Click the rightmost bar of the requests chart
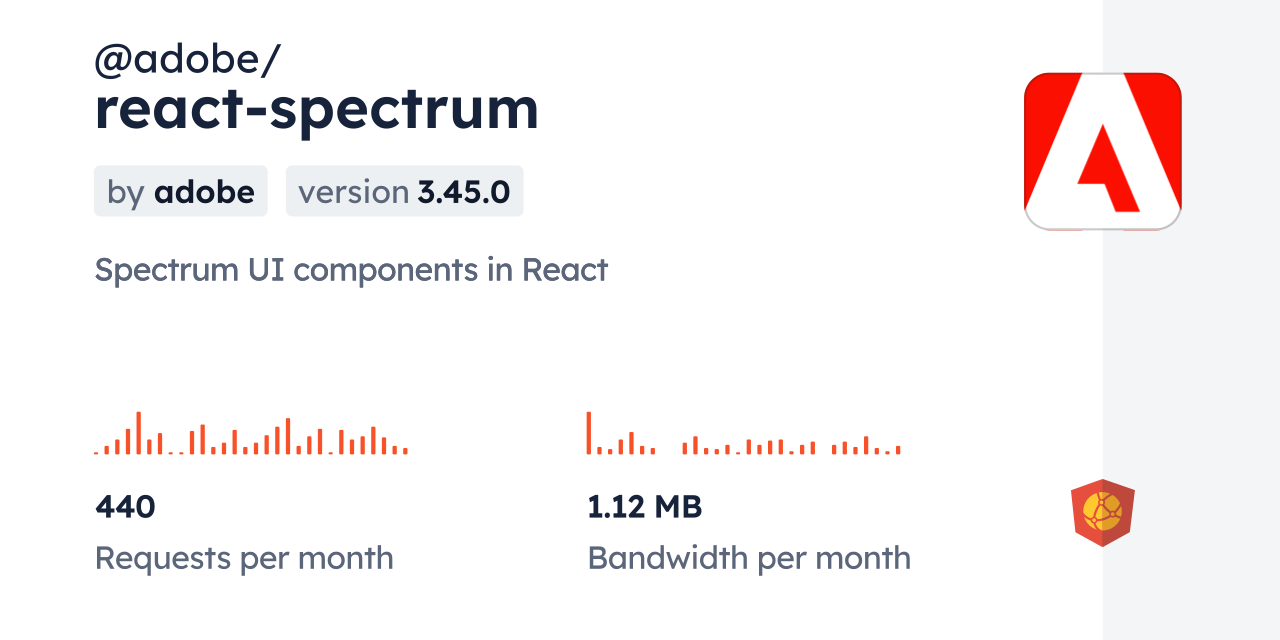The image size is (1280, 640). [405, 451]
